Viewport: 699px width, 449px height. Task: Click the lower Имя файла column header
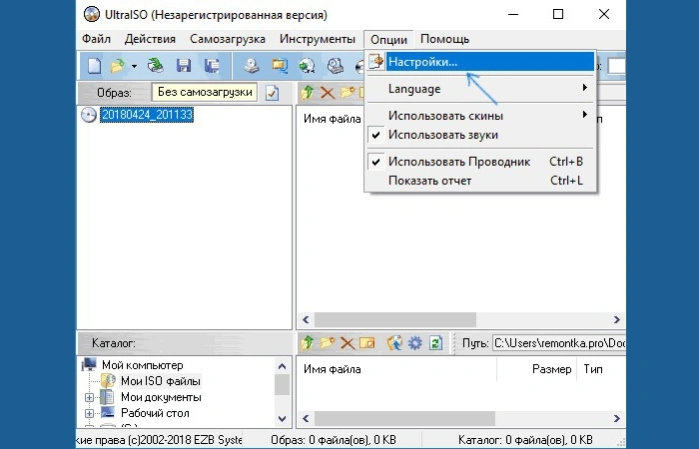[x=397, y=369]
